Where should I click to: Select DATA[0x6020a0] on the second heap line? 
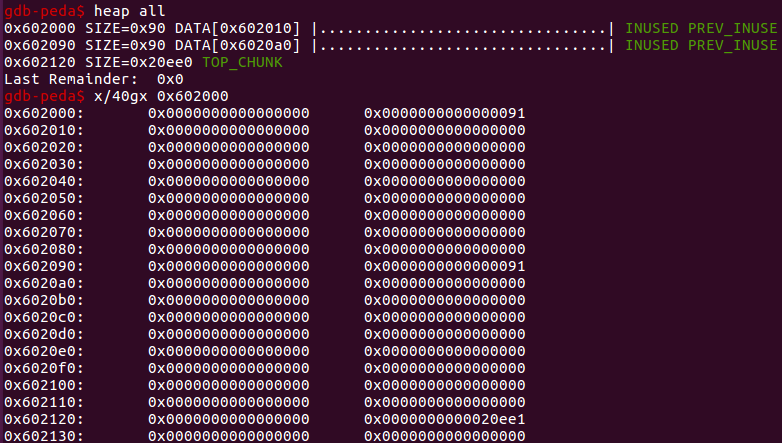pyautogui.click(x=237, y=45)
